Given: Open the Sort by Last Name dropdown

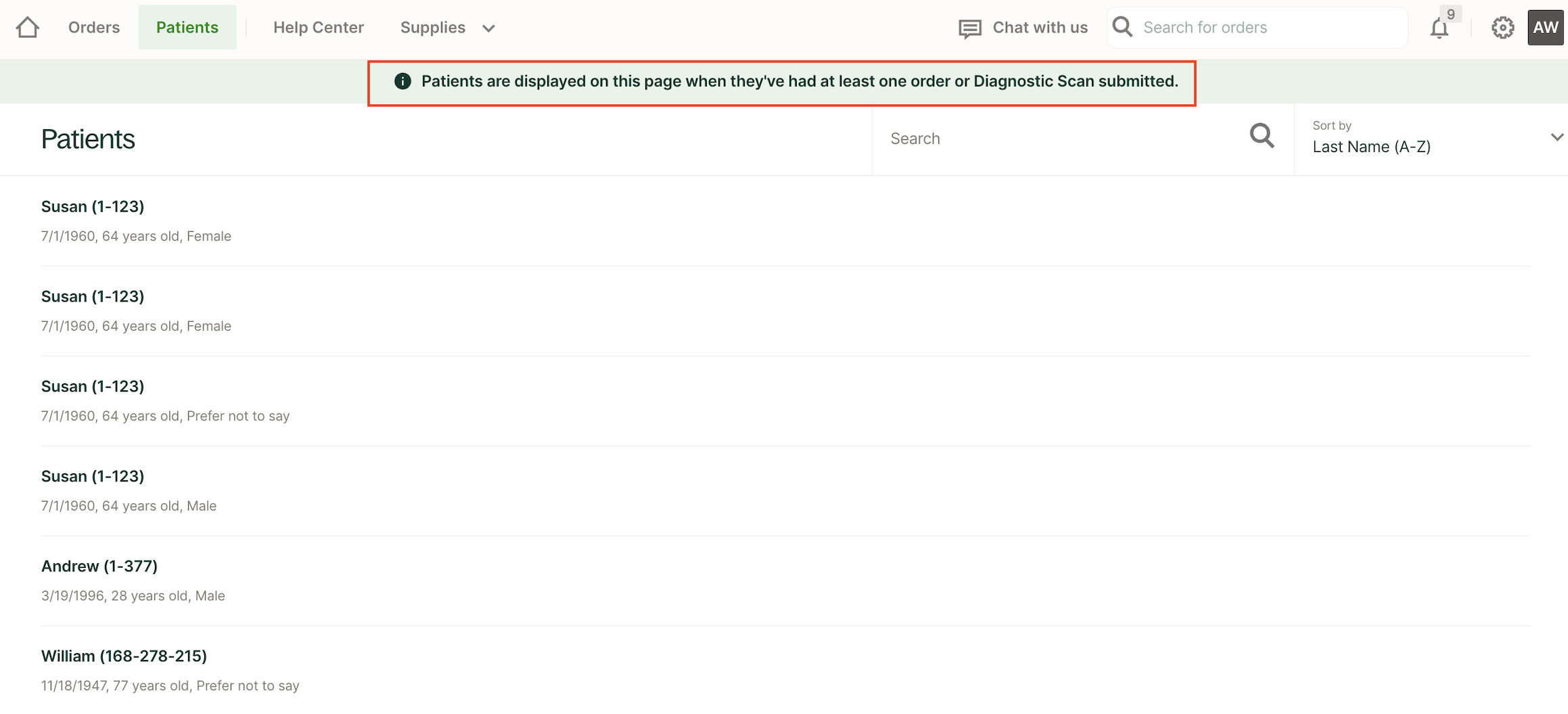Looking at the screenshot, I should [x=1371, y=146].
